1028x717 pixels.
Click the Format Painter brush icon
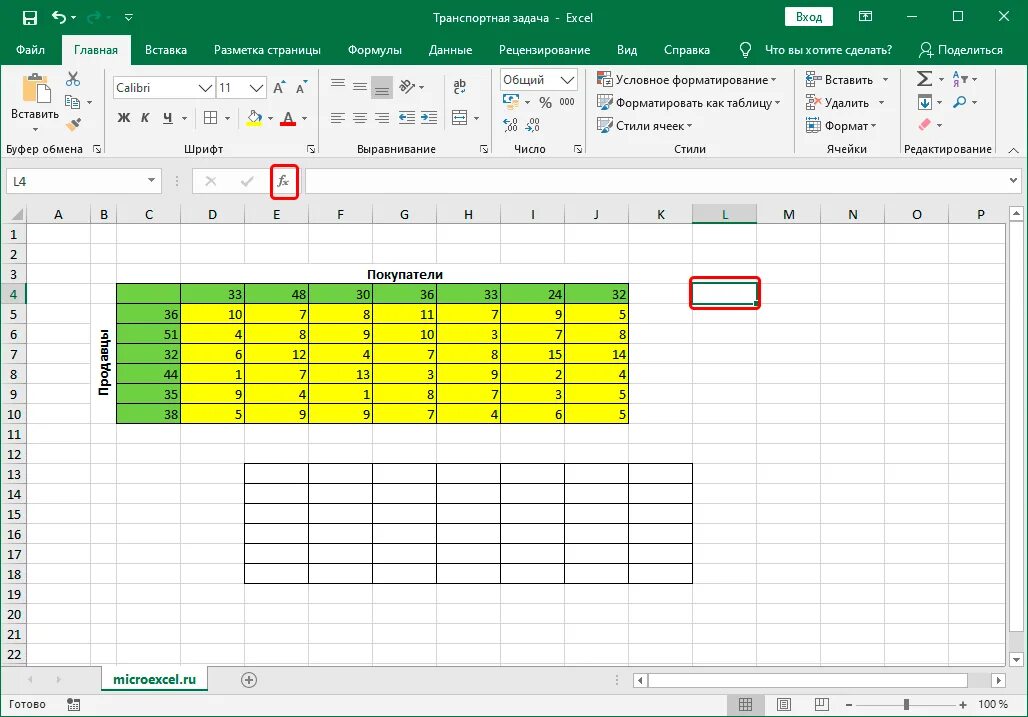pos(73,124)
